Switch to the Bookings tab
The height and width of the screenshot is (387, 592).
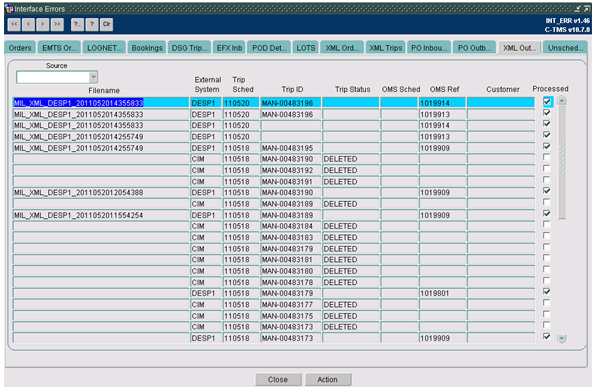pyautogui.click(x=147, y=48)
